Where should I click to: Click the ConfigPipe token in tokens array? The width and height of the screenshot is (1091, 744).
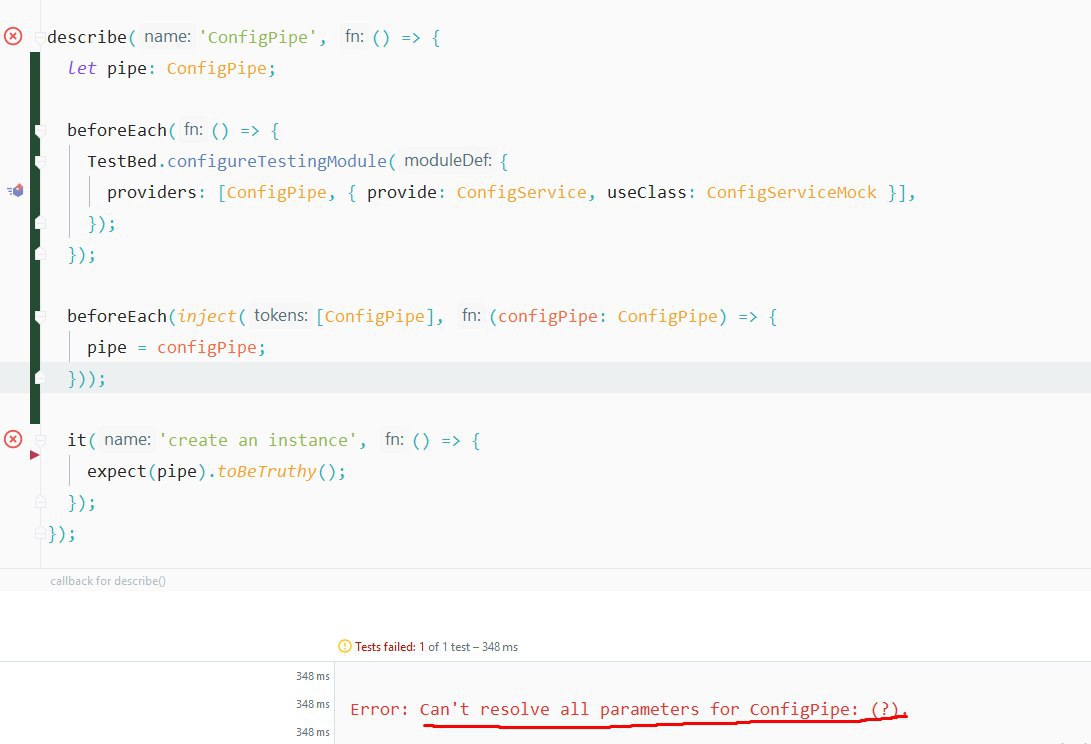click(374, 316)
